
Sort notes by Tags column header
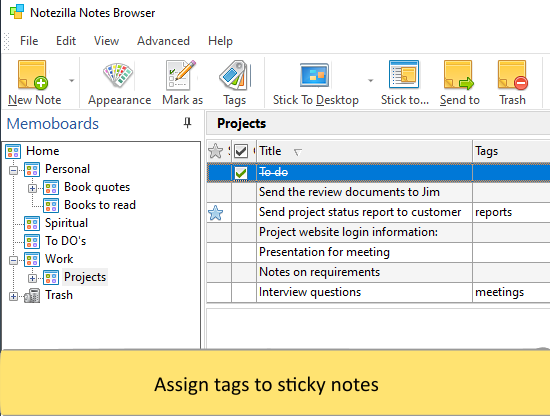(511, 151)
